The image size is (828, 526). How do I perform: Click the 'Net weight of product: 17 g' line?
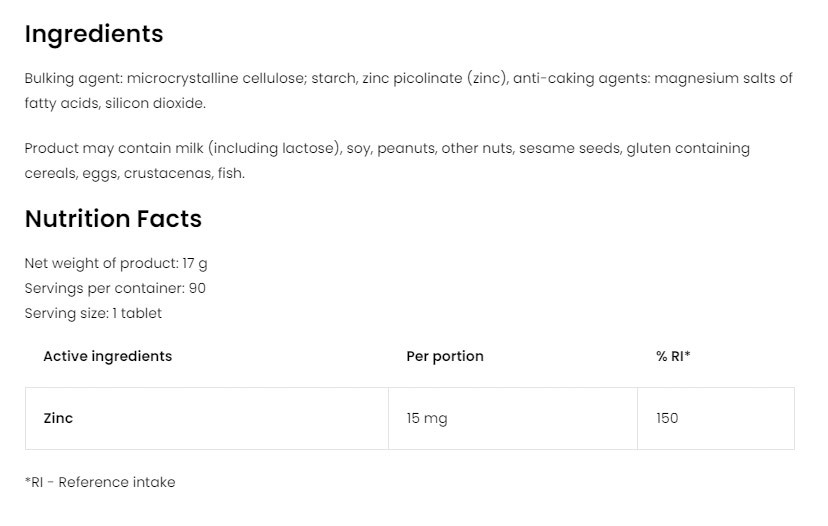coord(116,263)
